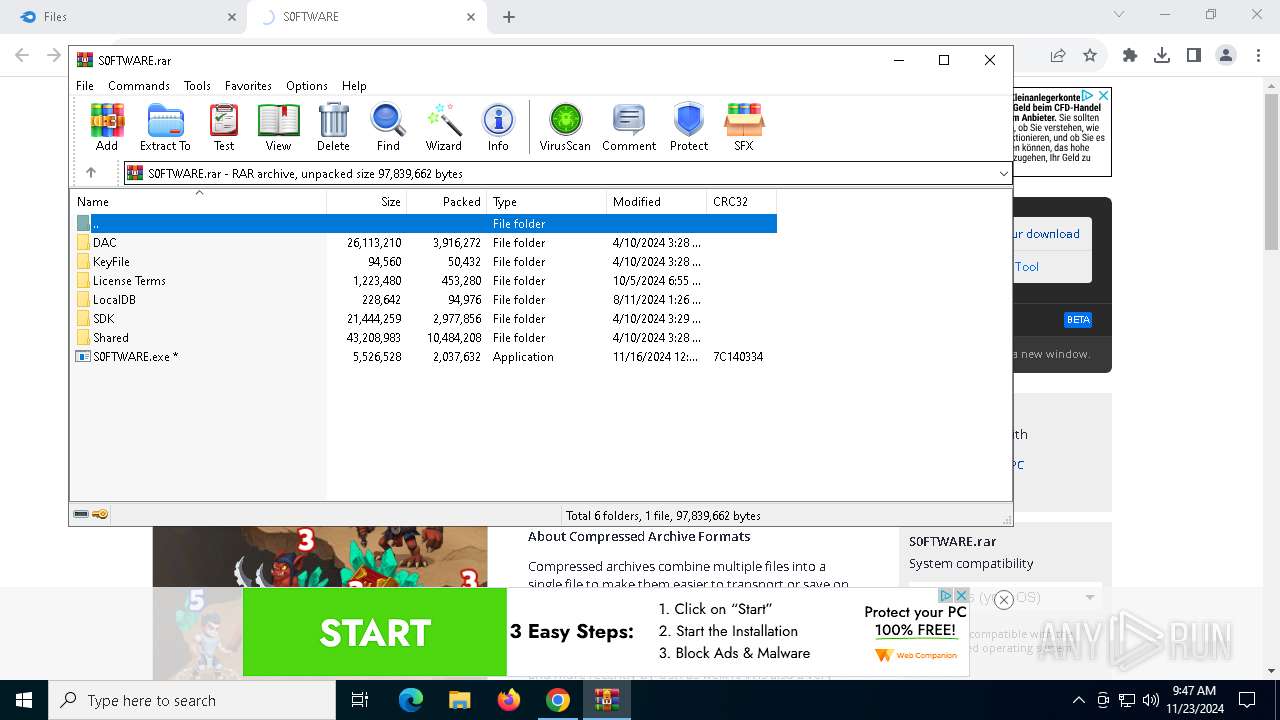Click the DAC folder icon
This screenshot has width=1280, height=720.
[x=83, y=243]
